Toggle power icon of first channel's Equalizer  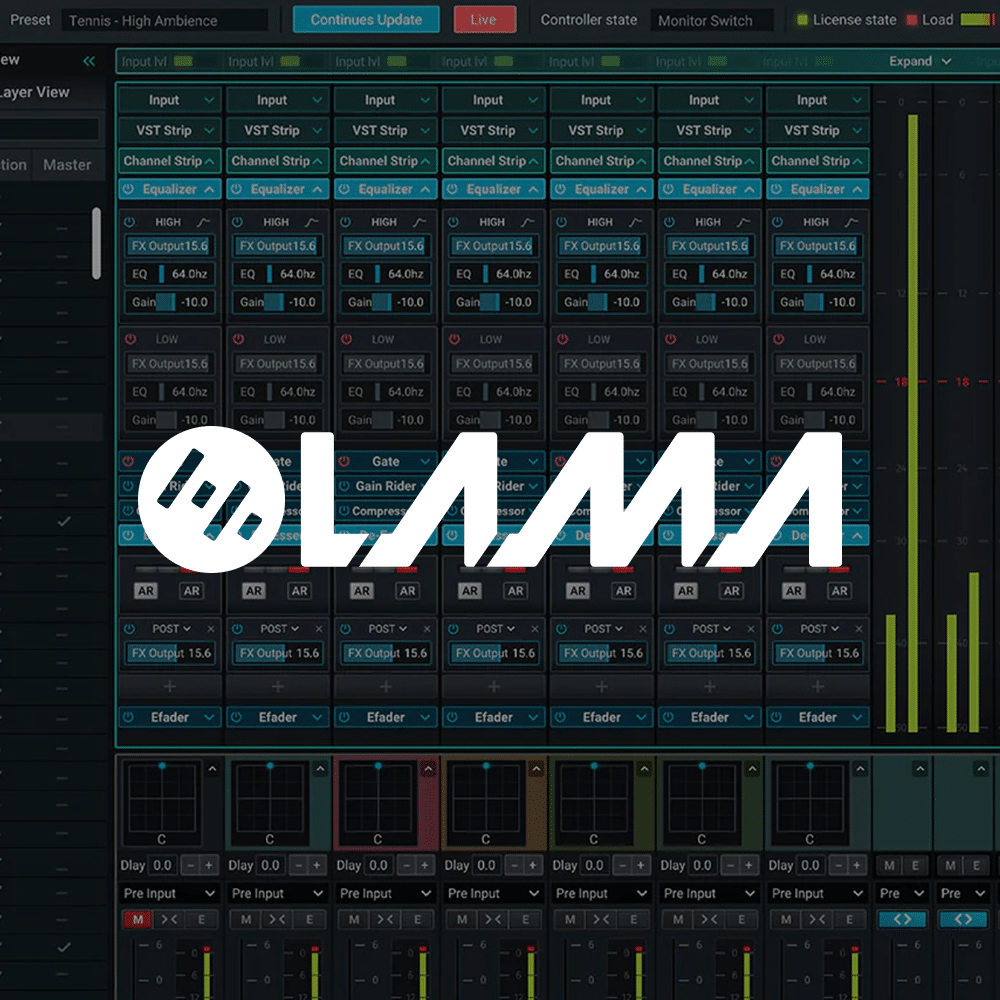click(x=129, y=189)
